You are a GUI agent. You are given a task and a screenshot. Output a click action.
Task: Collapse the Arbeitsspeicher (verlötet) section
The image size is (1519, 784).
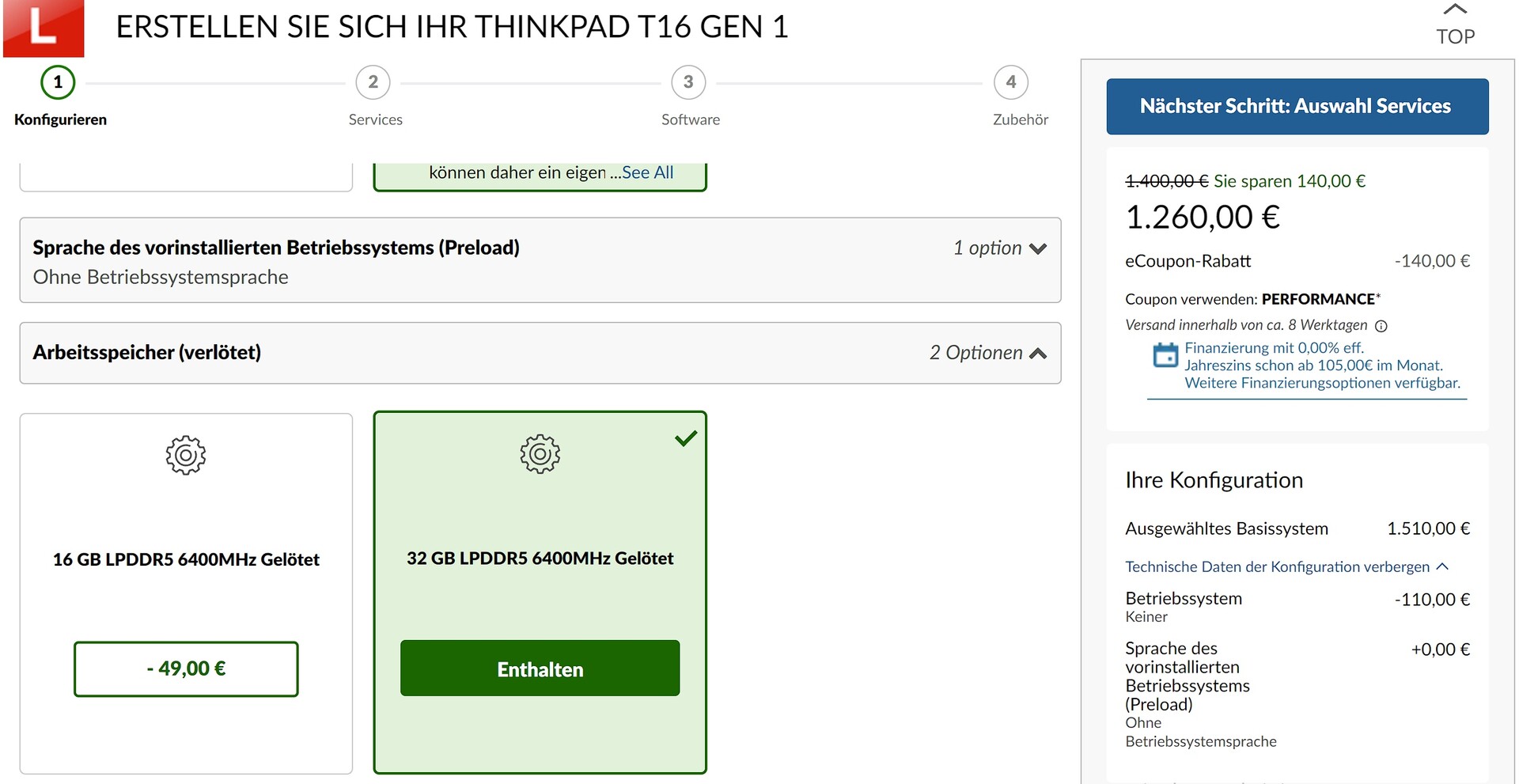(x=540, y=353)
